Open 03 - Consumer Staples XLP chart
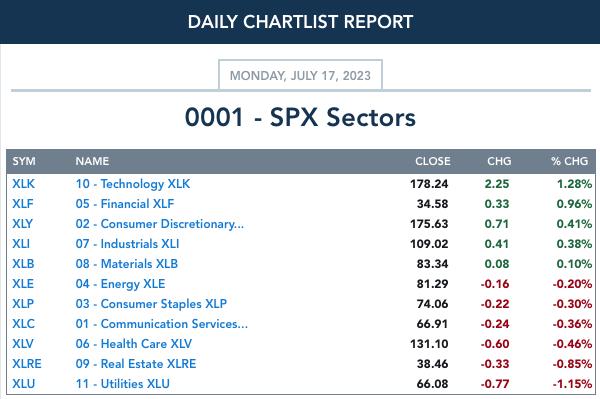600x399 pixels. coord(151,304)
